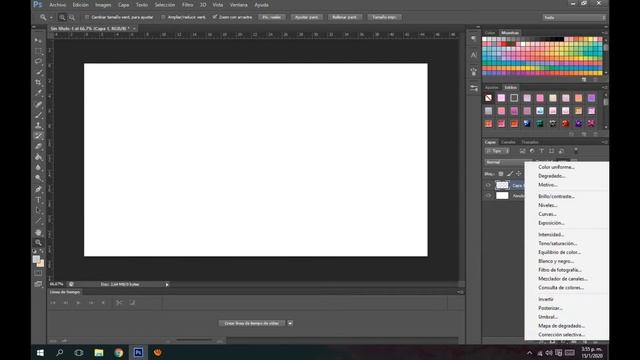
Task: Open dropdown arrow beside 'Crear línea de tiempo'
Action: coord(290,323)
